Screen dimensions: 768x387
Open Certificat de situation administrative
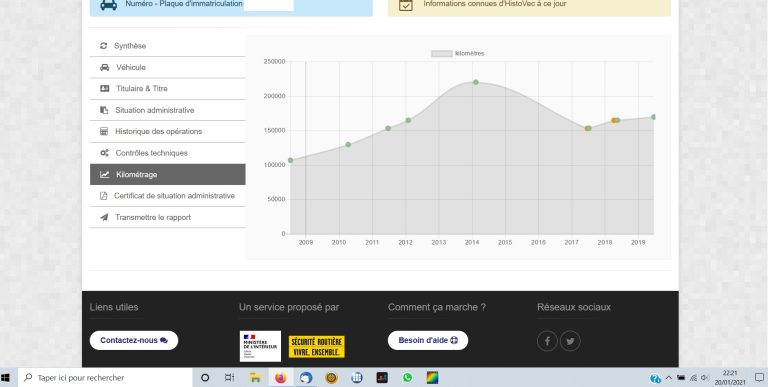pyautogui.click(x=168, y=195)
